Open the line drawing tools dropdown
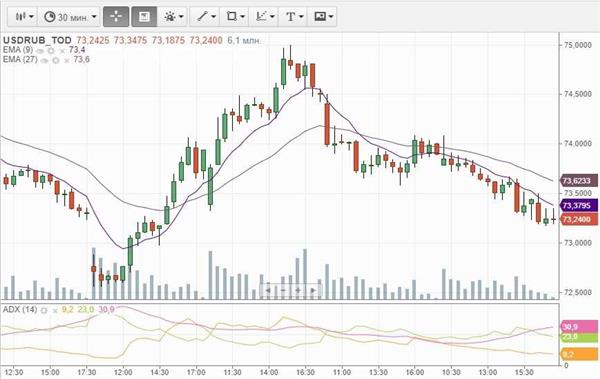The image size is (600, 379). click(x=205, y=16)
